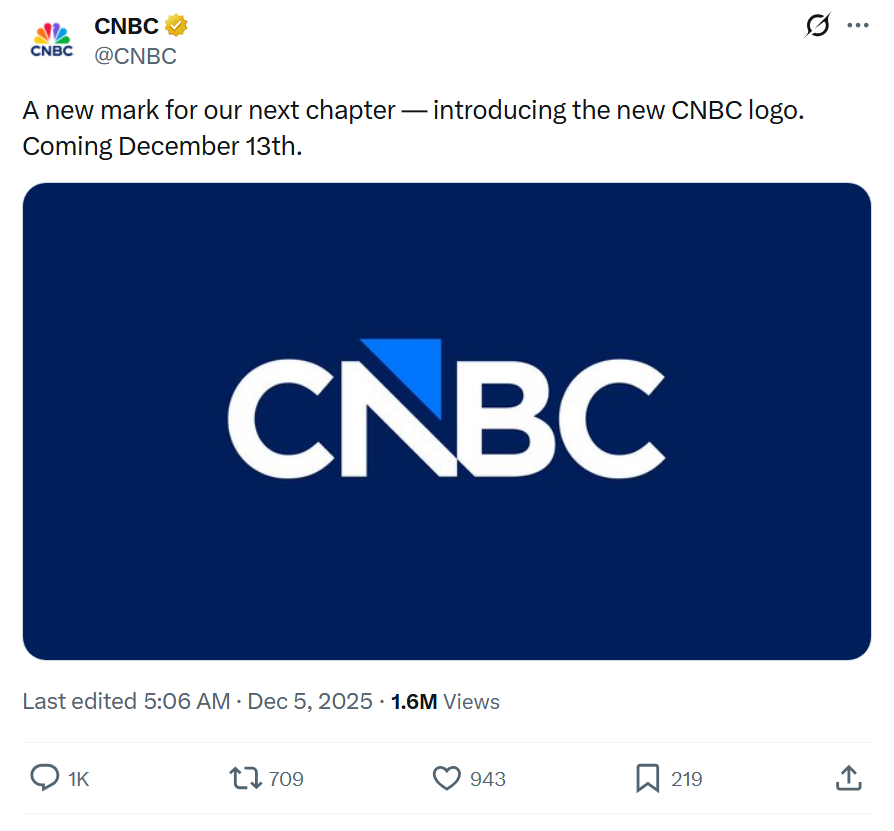Click the bold CNBC display name
Viewport: 894px width, 831px height.
click(x=126, y=26)
